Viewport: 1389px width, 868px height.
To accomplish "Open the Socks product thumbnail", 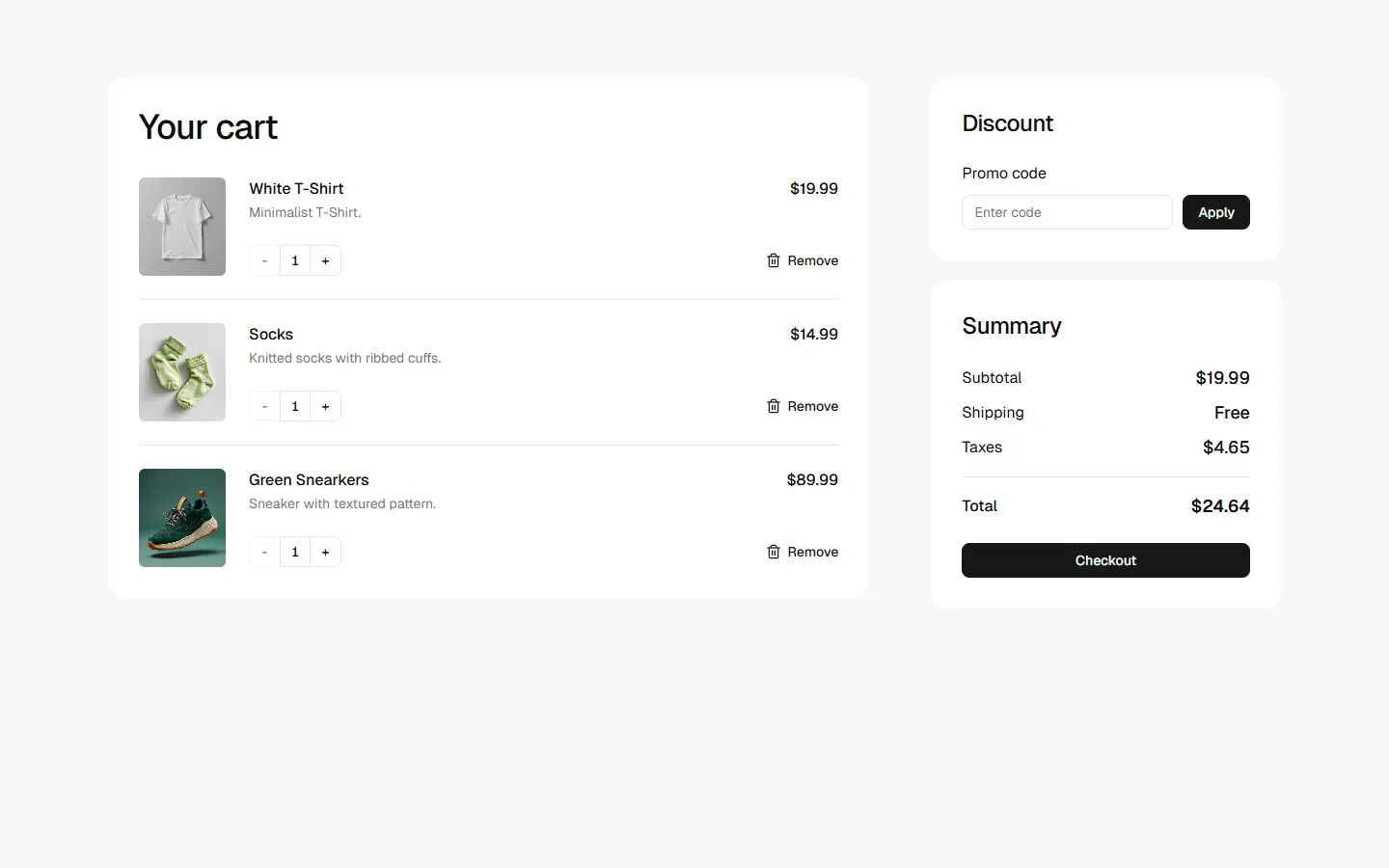I will point(181,372).
